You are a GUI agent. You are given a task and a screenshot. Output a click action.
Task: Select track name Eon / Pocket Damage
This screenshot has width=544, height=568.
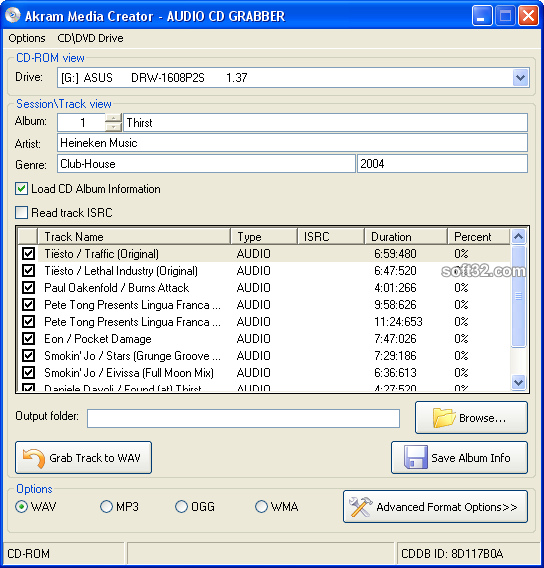tap(98, 339)
